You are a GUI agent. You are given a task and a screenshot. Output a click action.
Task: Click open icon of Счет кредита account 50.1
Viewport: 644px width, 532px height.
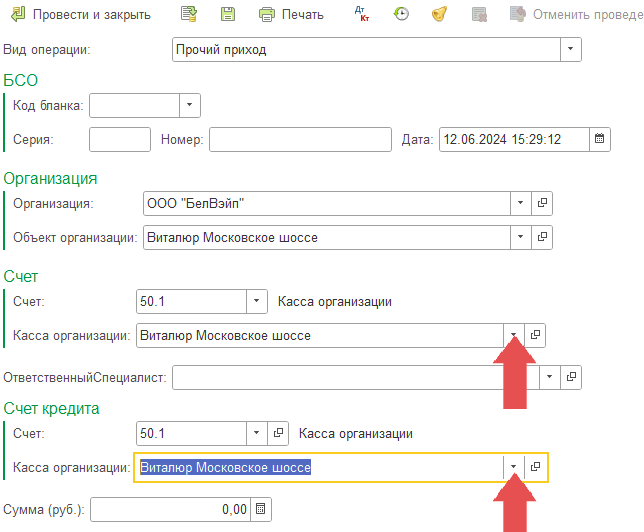[x=279, y=433]
